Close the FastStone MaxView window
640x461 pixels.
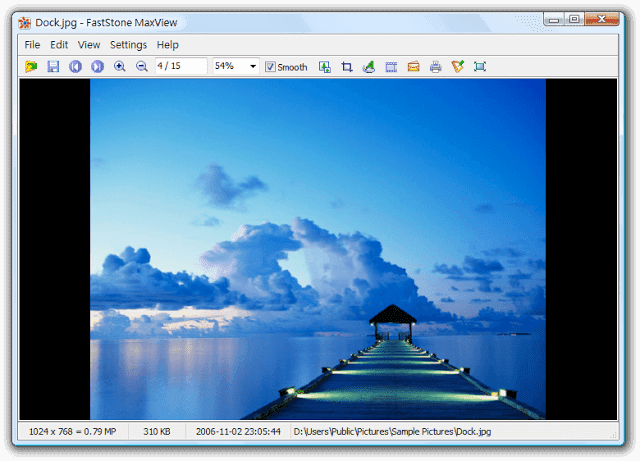coord(602,19)
